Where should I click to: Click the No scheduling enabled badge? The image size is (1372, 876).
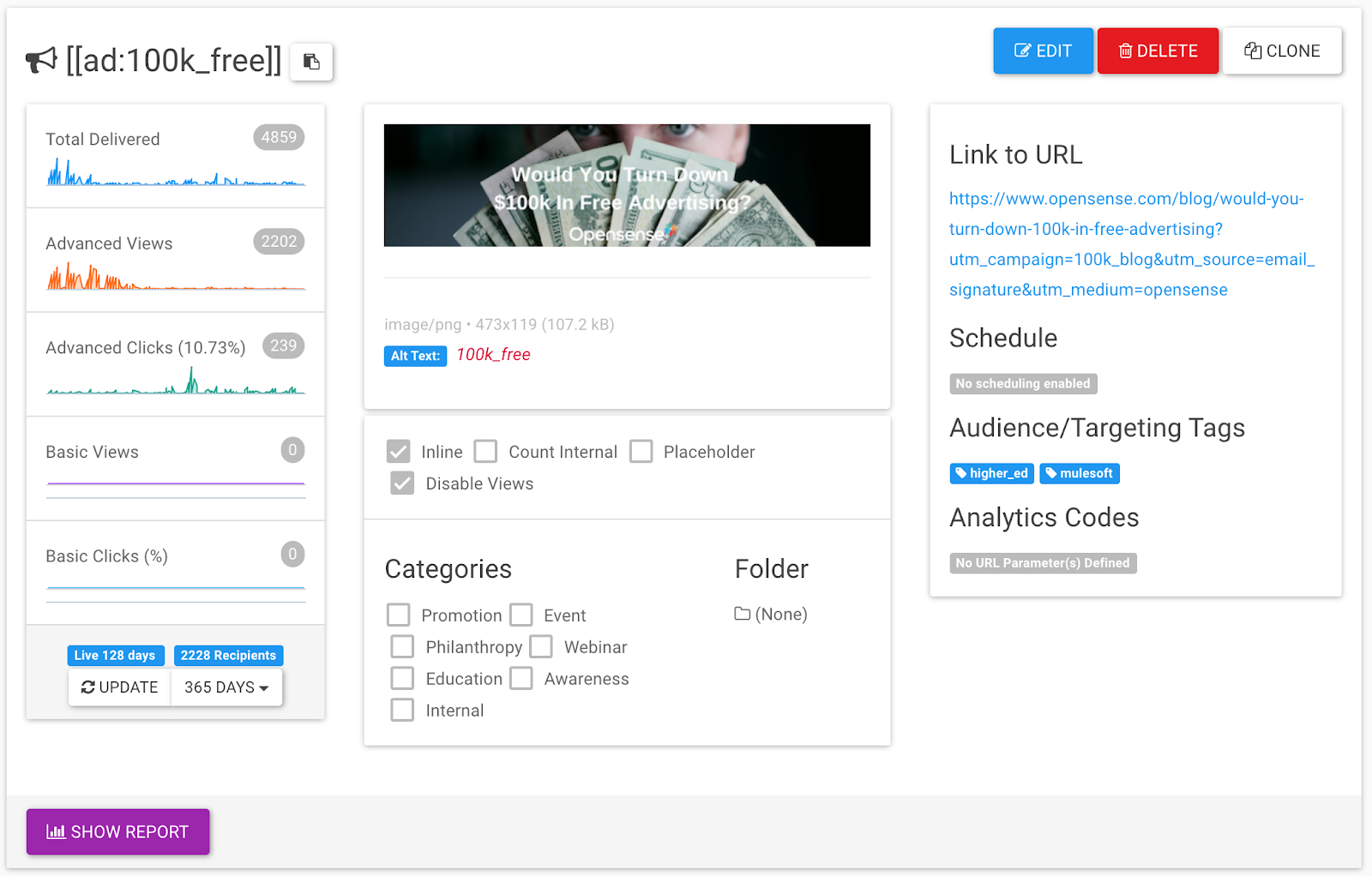[1023, 384]
